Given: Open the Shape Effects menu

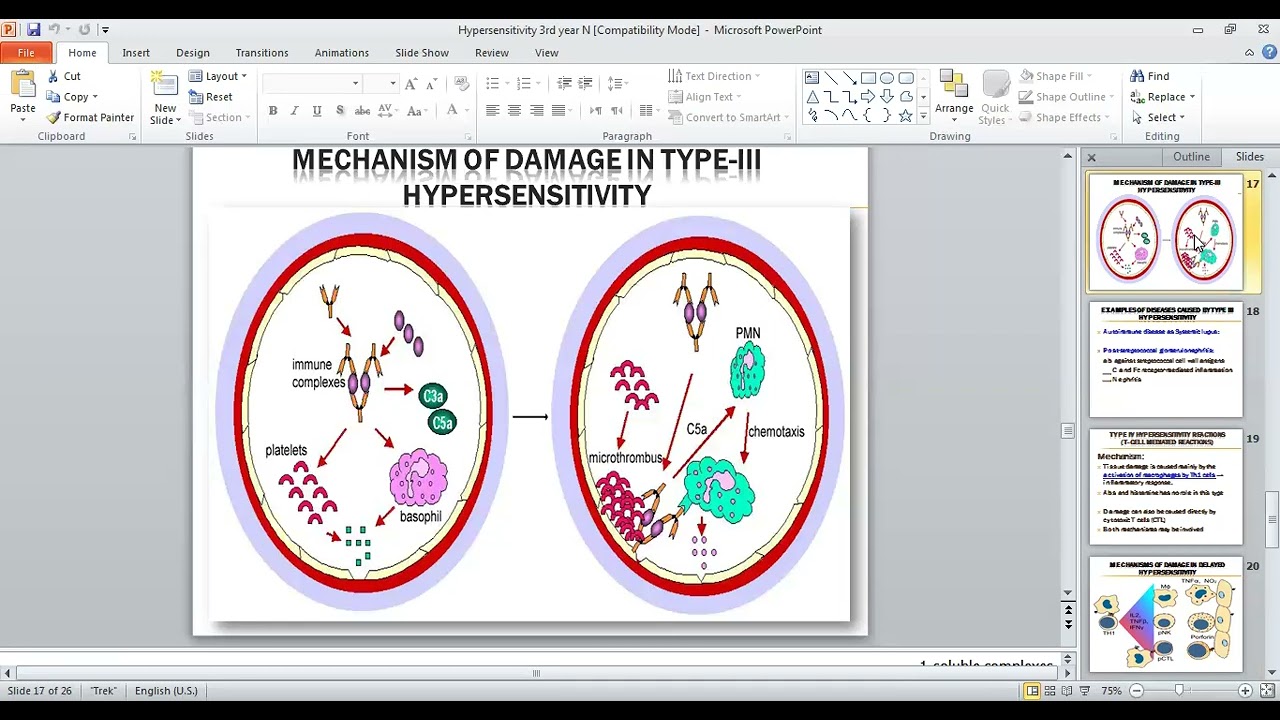Looking at the screenshot, I should click(1064, 117).
